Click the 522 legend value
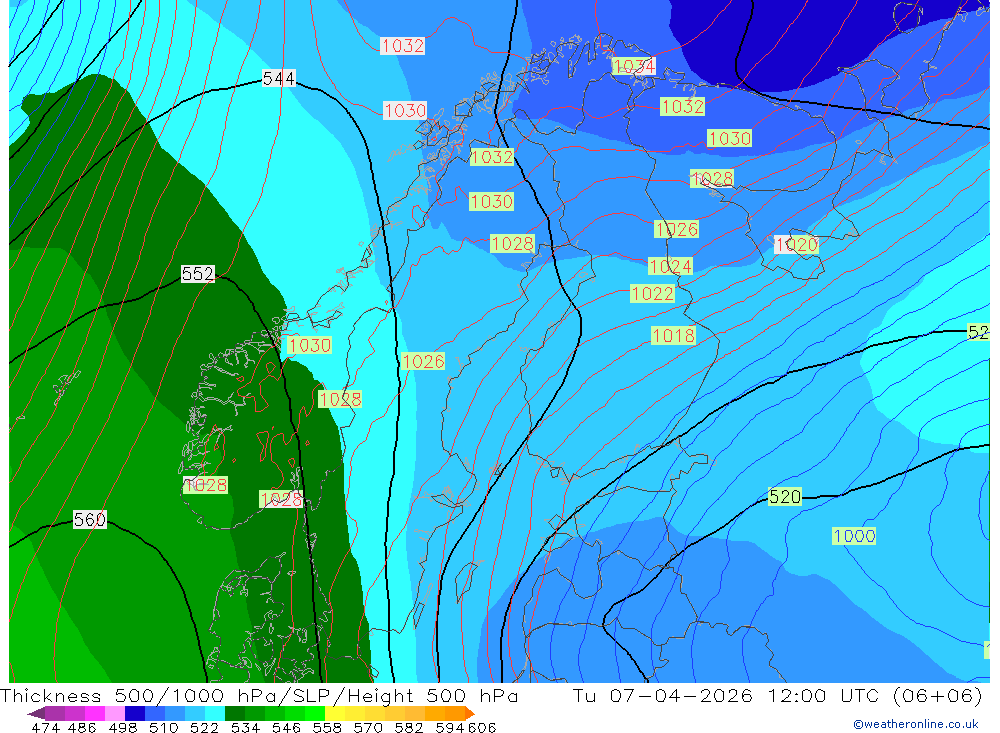The image size is (1000, 733). tap(204, 727)
